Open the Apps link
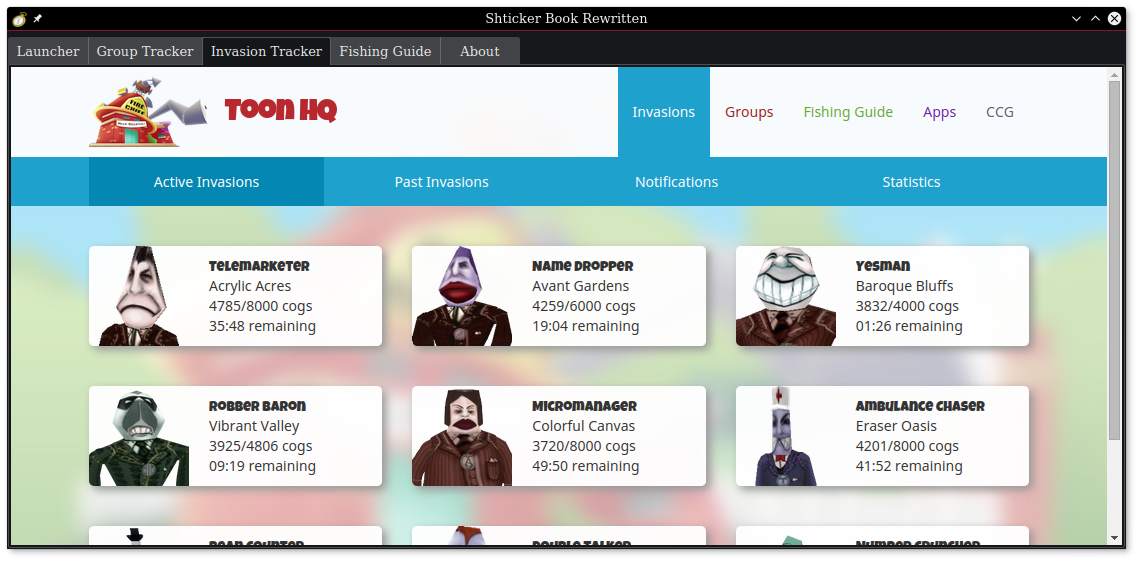This screenshot has width=1139, height=562. pyautogui.click(x=939, y=113)
